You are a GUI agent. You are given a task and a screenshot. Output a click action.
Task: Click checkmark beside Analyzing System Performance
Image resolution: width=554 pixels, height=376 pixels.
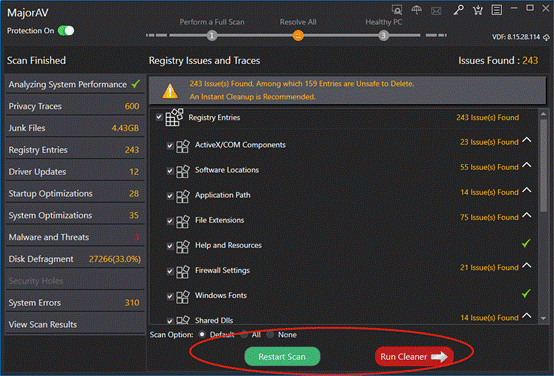(x=136, y=84)
